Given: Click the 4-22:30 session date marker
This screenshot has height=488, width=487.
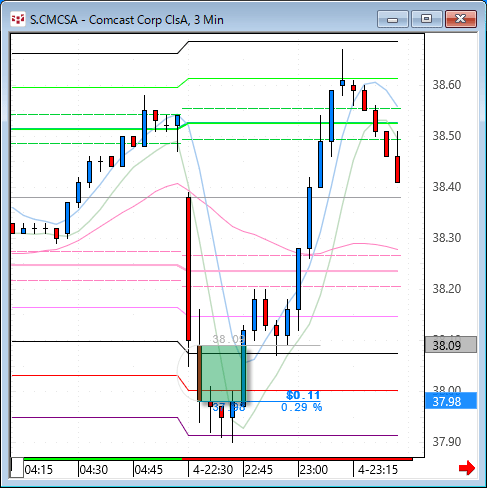Looking at the screenshot, I should coord(213,470).
